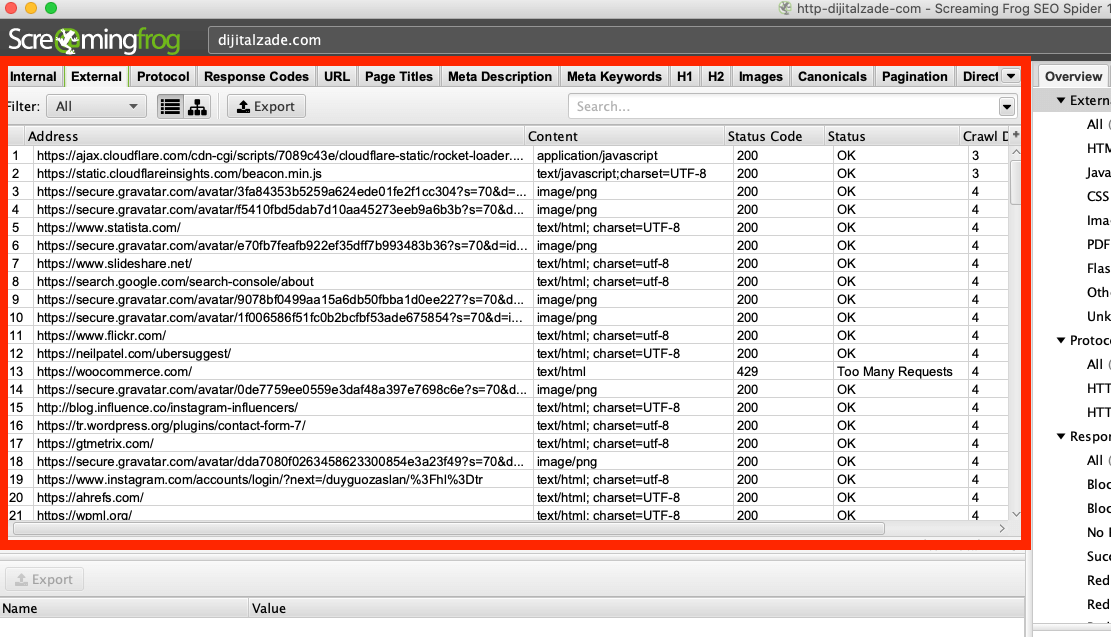Select the https://ahrefs.com/ address
Image resolution: width=1111 pixels, height=637 pixels.
pyautogui.click(x=90, y=497)
